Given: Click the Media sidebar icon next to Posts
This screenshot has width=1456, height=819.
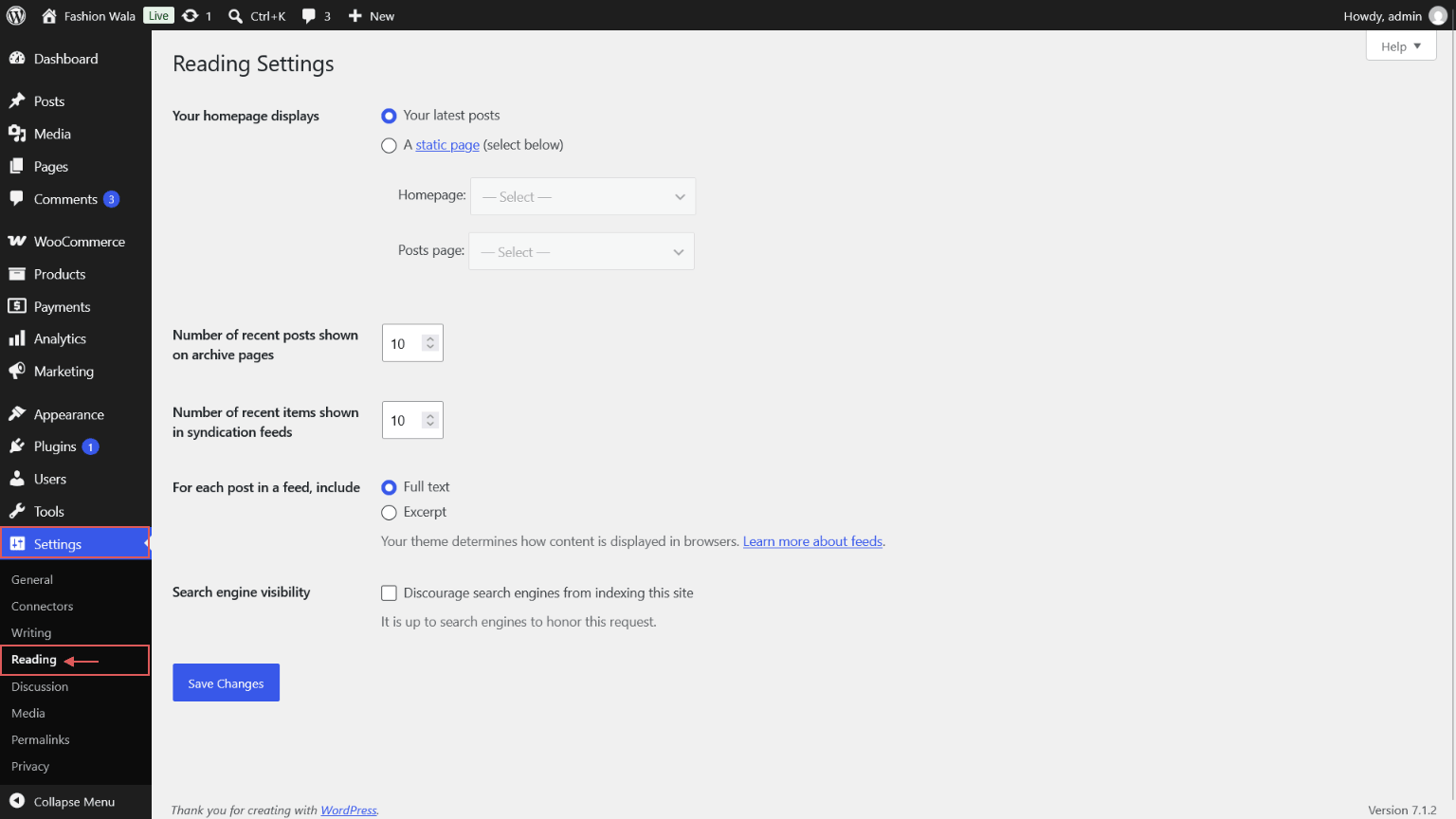Looking at the screenshot, I should coord(17,134).
